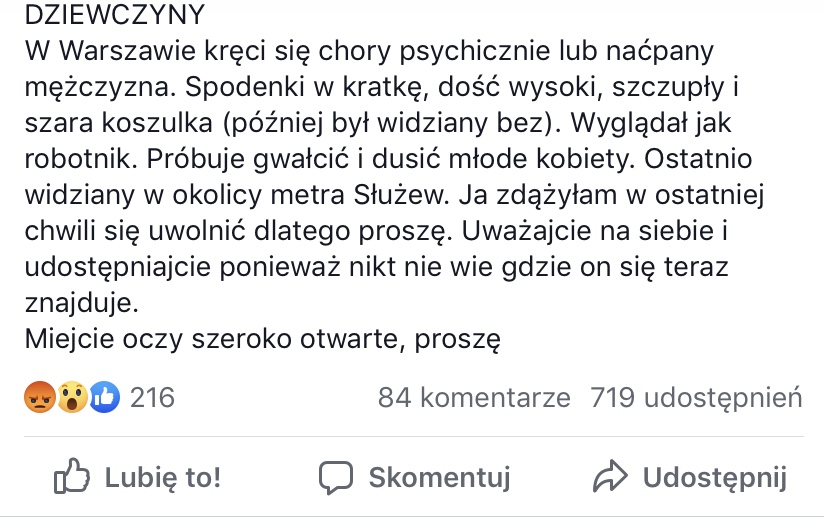Click the word 'znajduje.' in the post
The image size is (824, 517).
click(x=81, y=303)
